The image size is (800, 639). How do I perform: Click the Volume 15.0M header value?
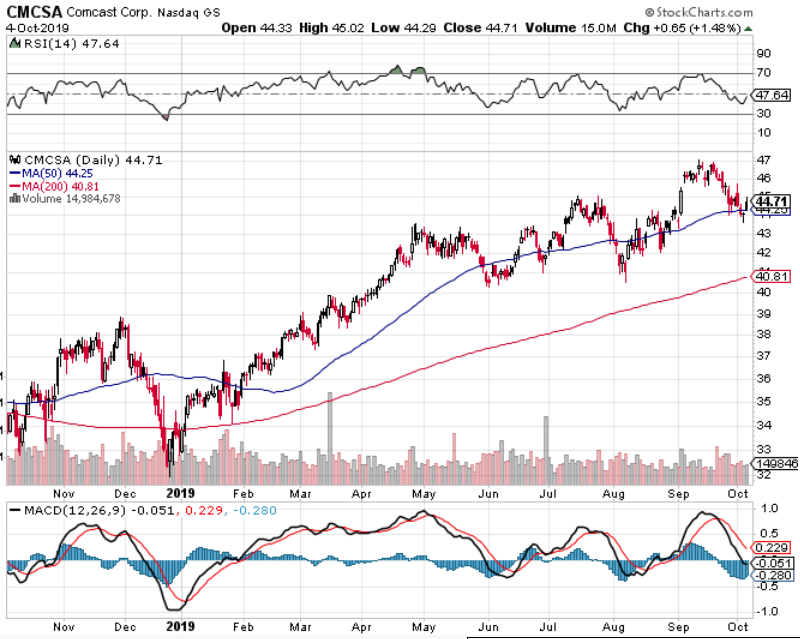pos(571,28)
